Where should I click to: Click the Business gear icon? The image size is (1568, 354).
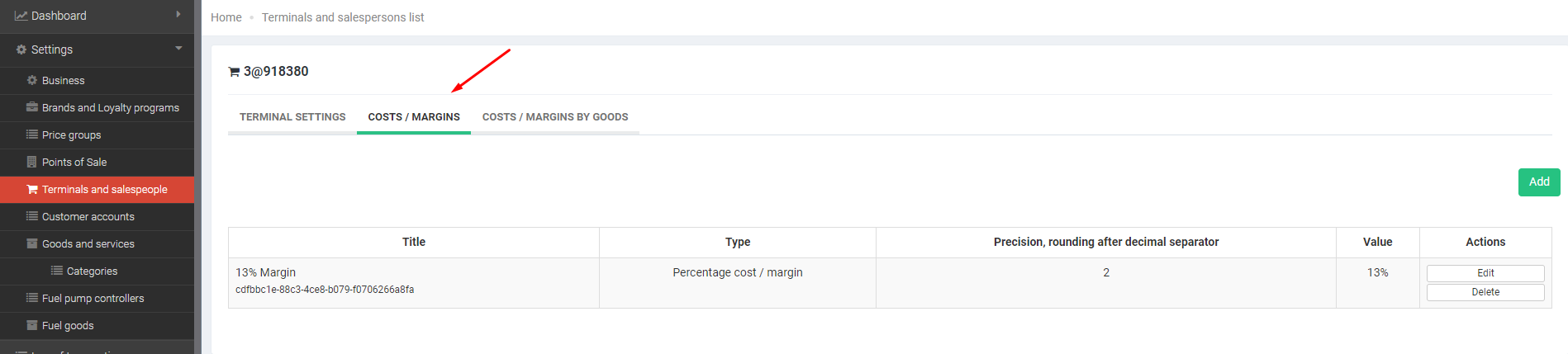(32, 80)
